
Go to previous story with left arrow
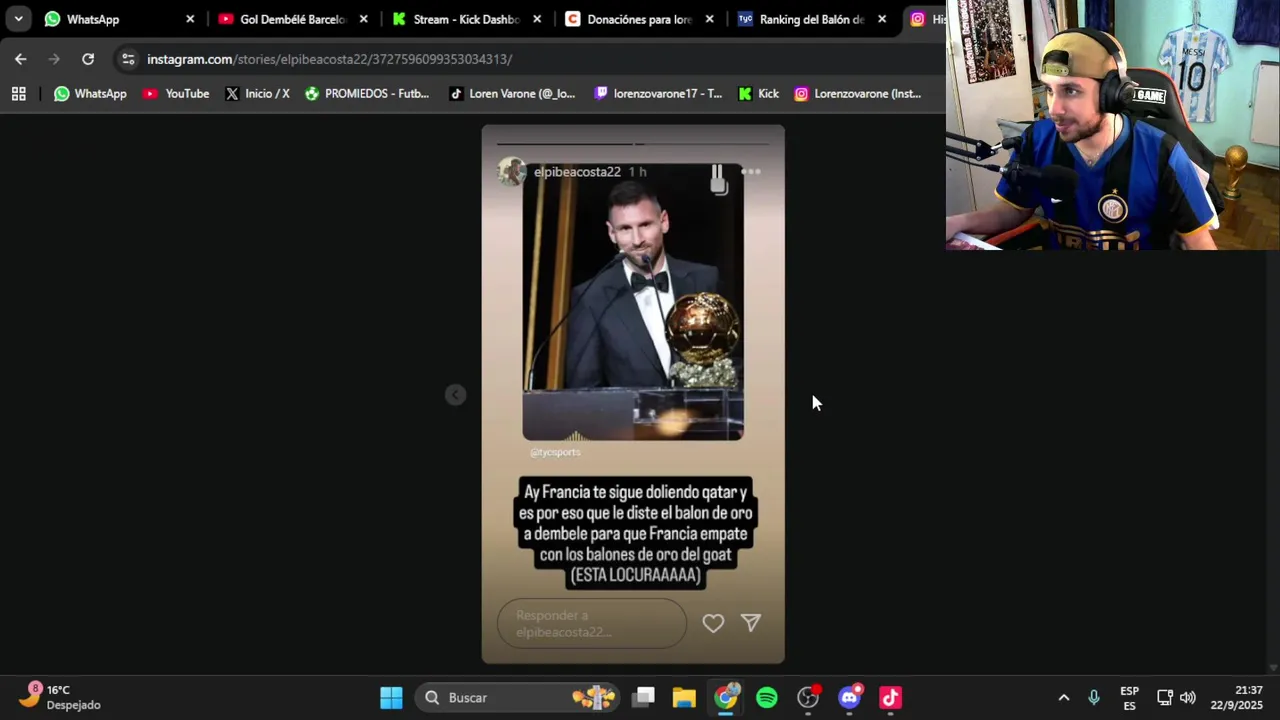[455, 395]
